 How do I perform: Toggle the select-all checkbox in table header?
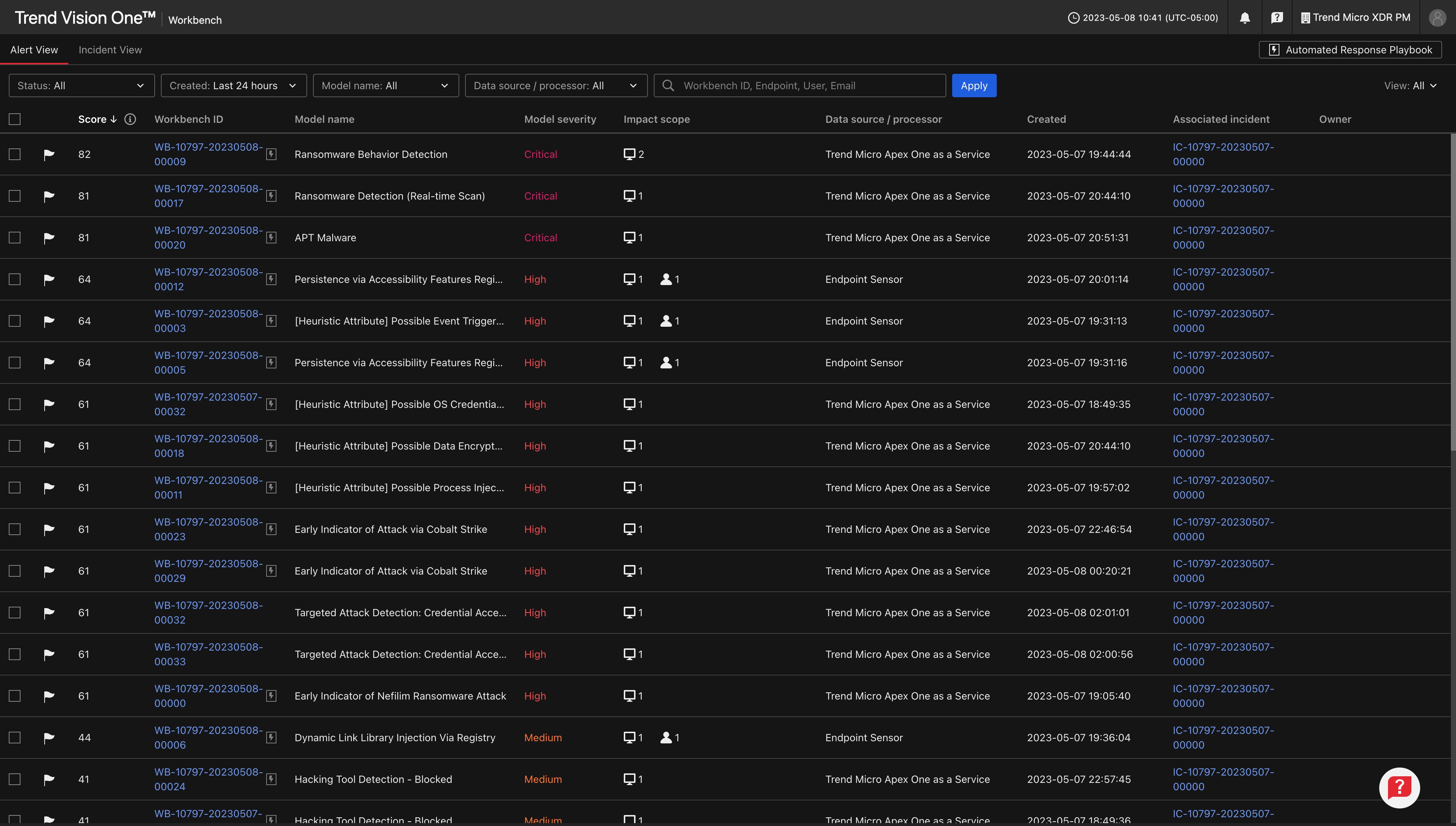pyautogui.click(x=15, y=119)
